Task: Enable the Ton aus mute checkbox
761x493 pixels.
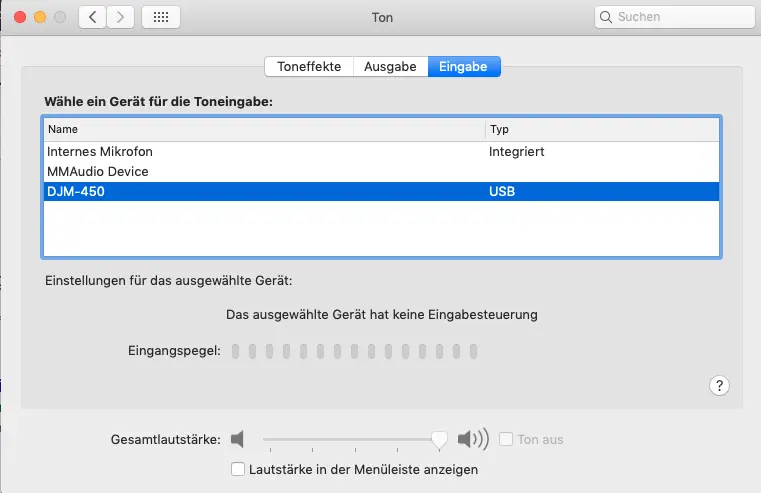Action: coord(507,439)
